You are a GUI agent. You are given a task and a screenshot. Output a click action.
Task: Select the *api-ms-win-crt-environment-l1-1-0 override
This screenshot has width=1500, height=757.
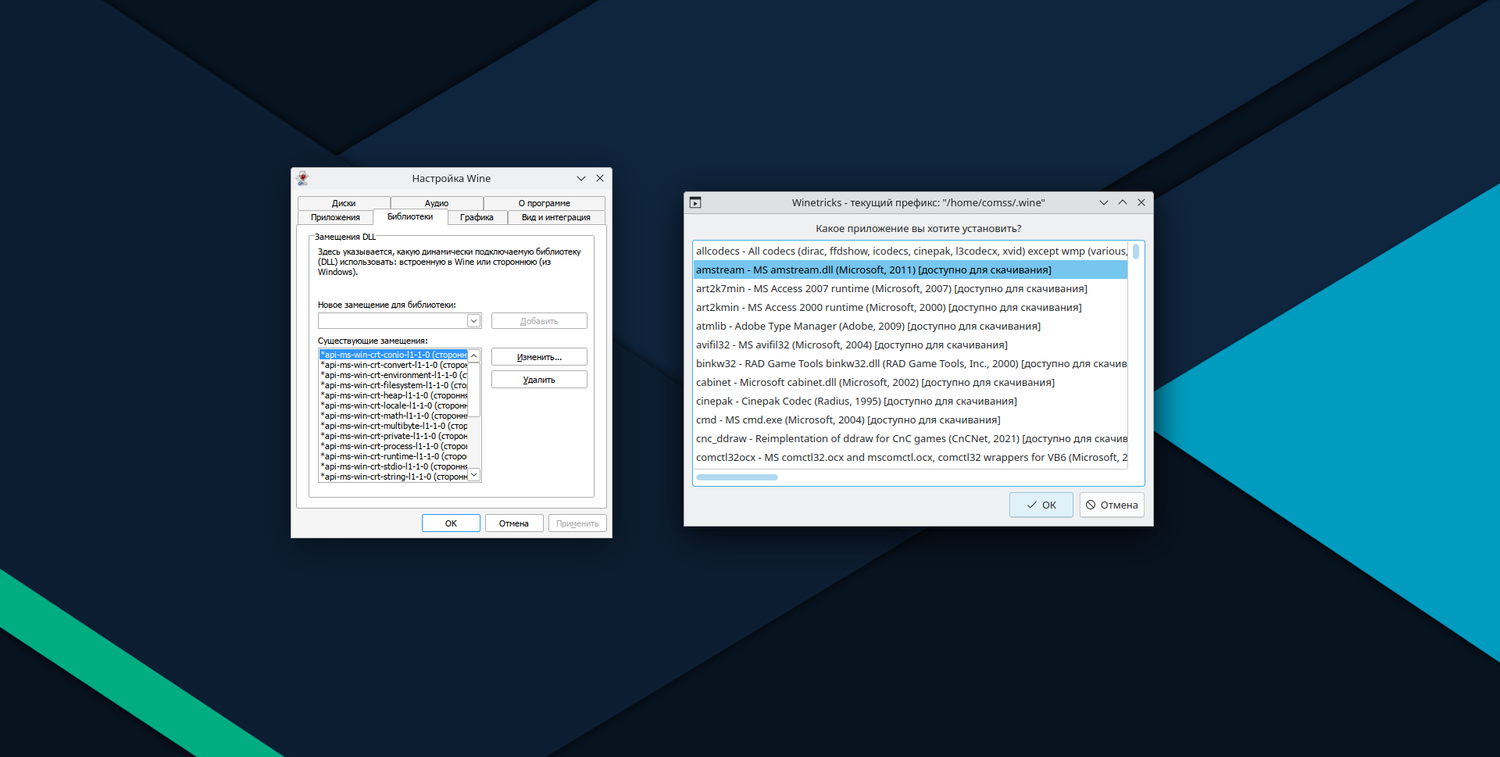pyautogui.click(x=393, y=375)
